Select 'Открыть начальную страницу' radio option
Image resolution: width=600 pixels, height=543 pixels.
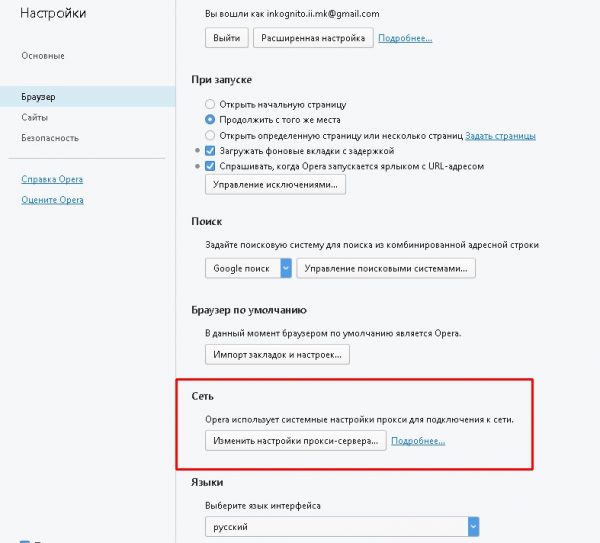[x=210, y=103]
